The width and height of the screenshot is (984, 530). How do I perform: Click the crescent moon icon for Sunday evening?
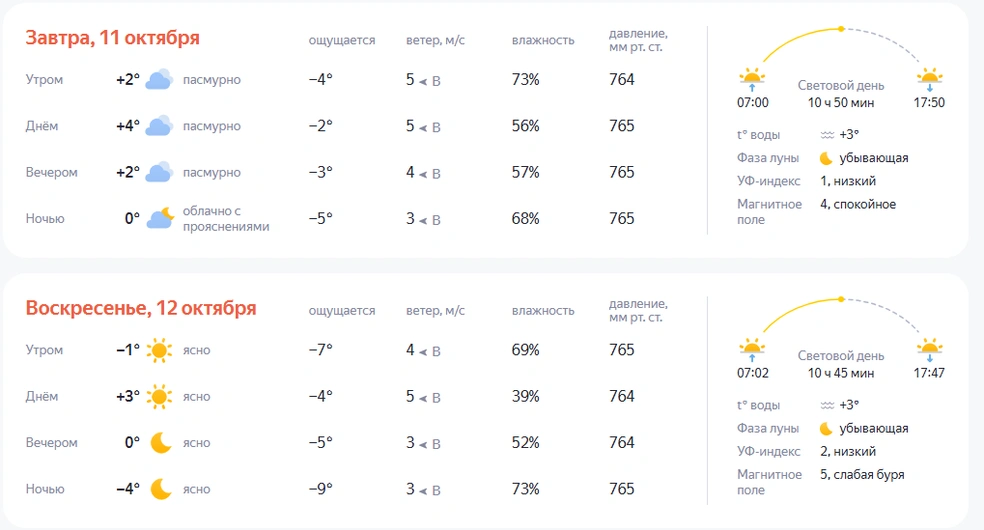click(161, 442)
